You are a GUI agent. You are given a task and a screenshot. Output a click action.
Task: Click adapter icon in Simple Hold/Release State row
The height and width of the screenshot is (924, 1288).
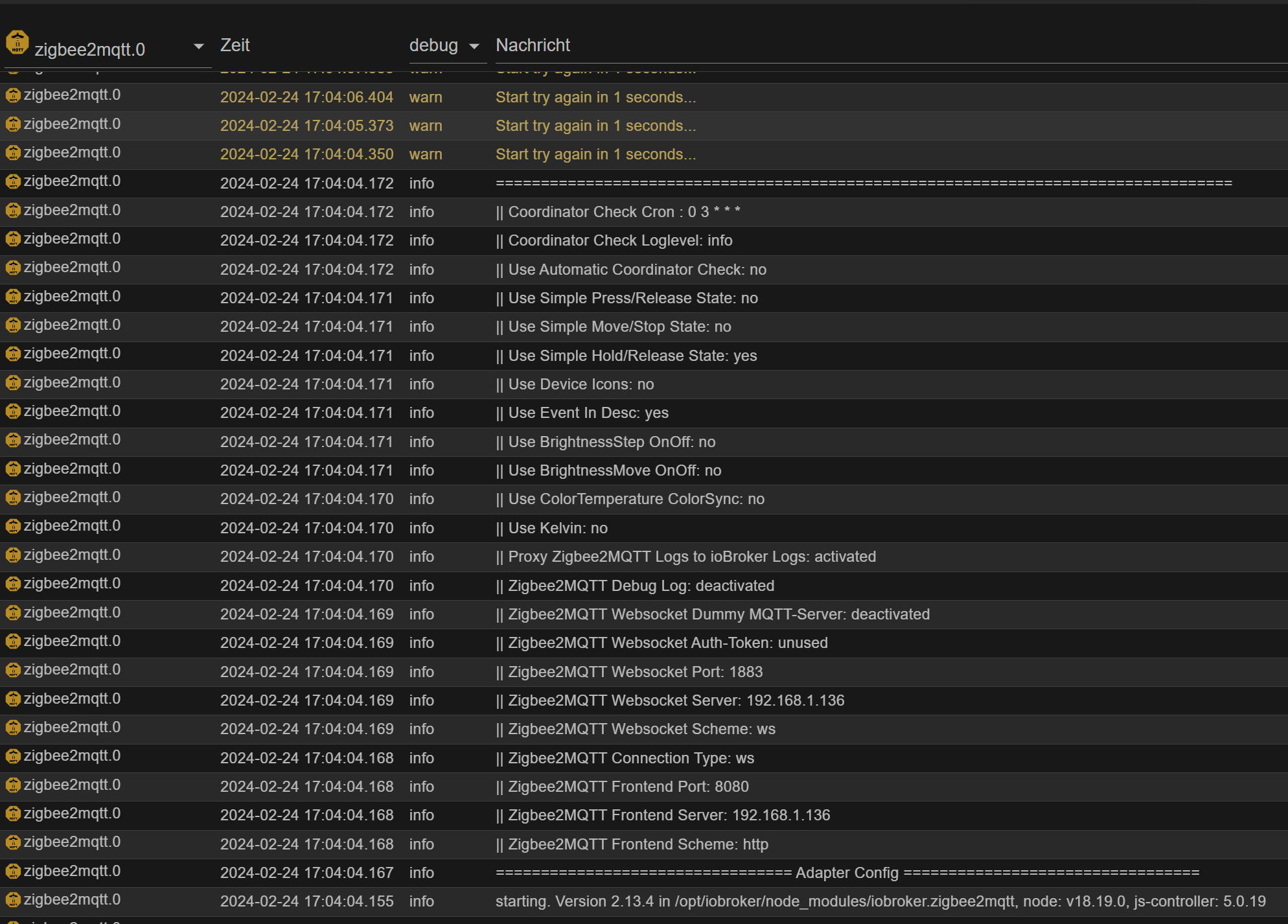point(13,354)
